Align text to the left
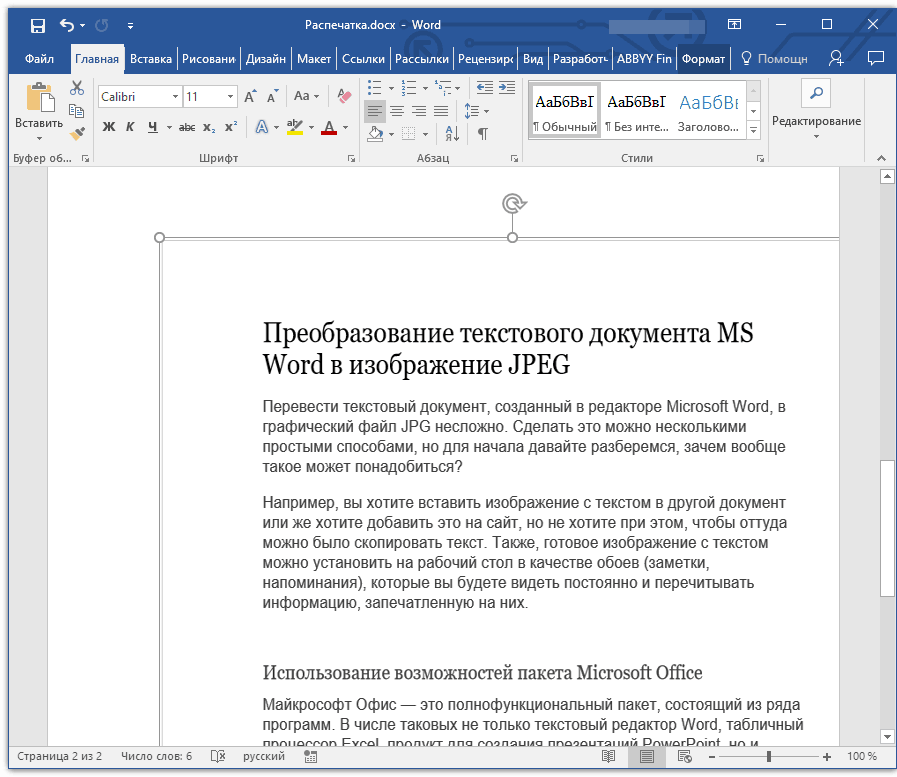 [x=375, y=111]
